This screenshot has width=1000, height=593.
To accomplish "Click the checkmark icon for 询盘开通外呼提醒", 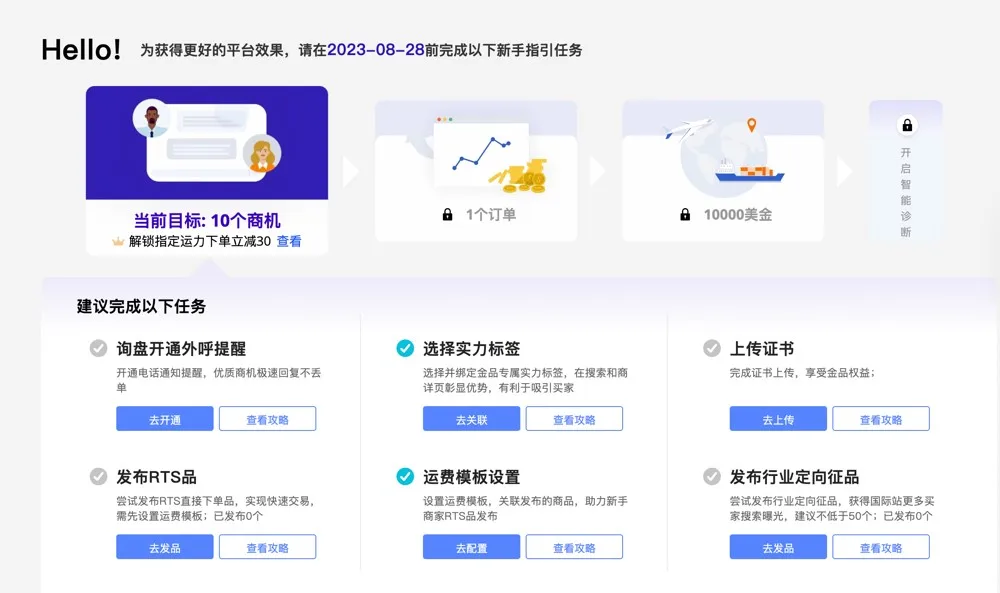I will [98, 348].
